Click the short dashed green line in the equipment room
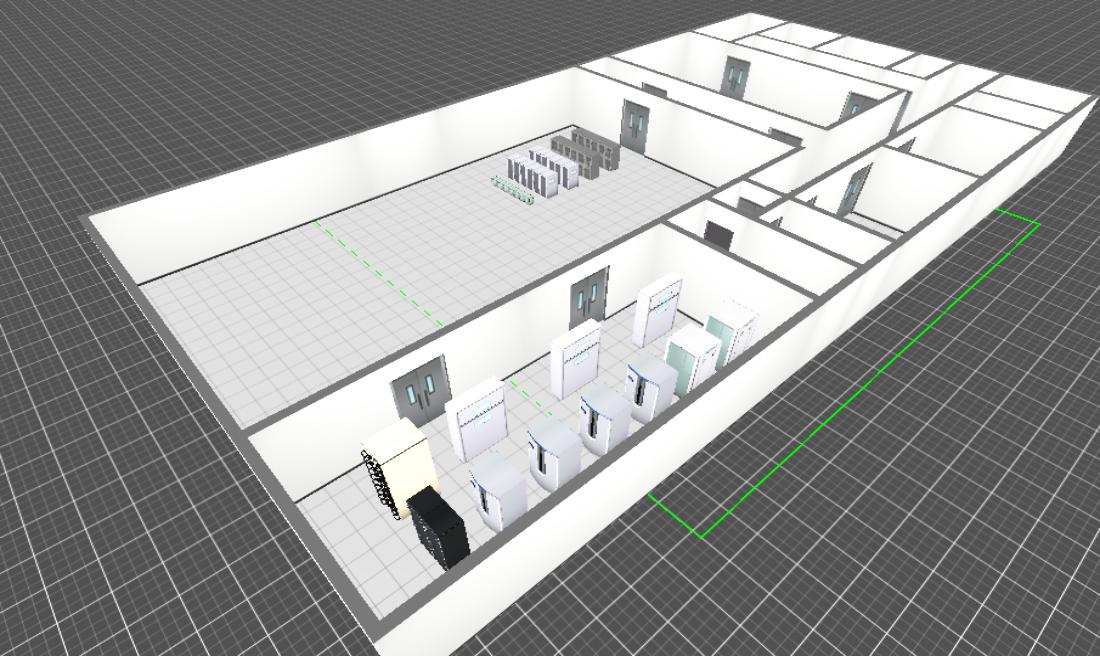This screenshot has height=656, width=1100. 530,397
